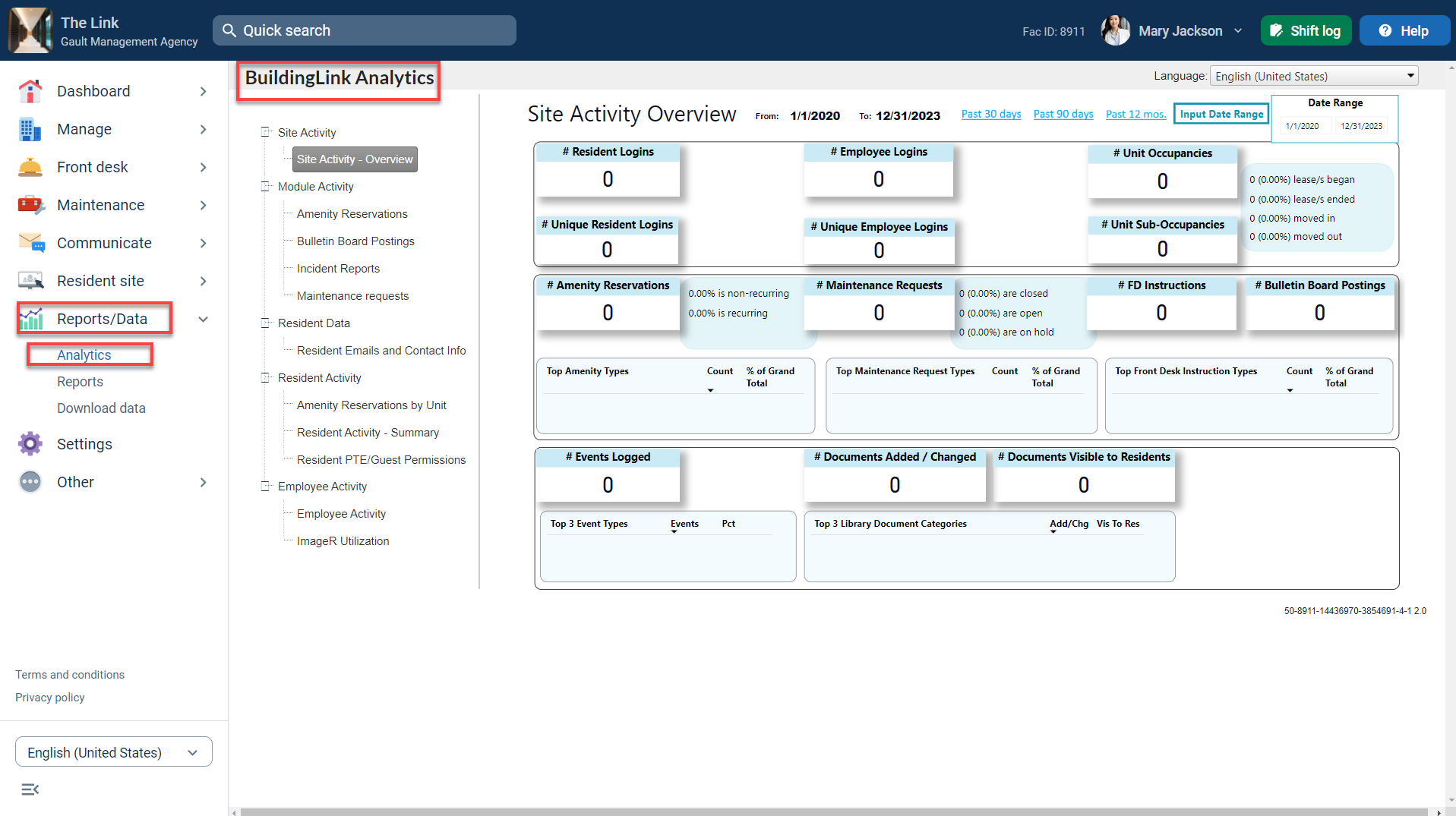Collapse the Reports/Data menu chevron
Viewport: 1456px width, 816px height.
(203, 320)
